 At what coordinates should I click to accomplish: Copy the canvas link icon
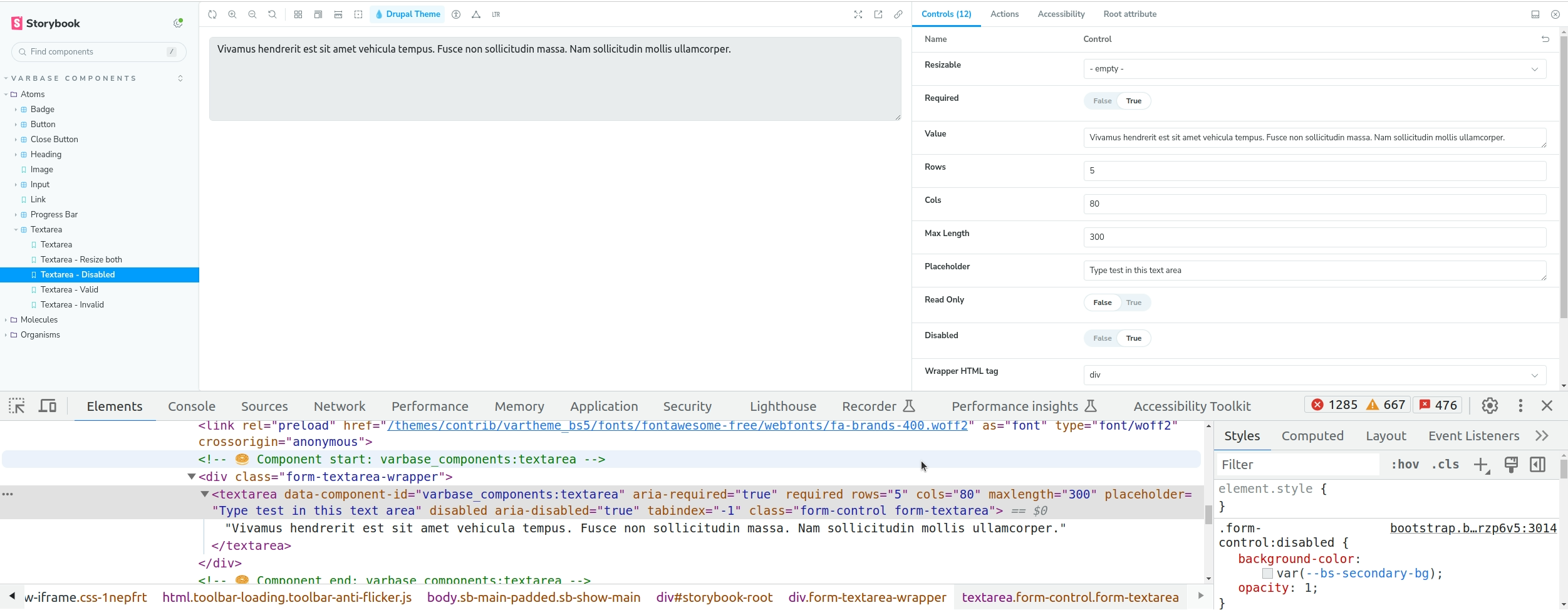tap(898, 14)
